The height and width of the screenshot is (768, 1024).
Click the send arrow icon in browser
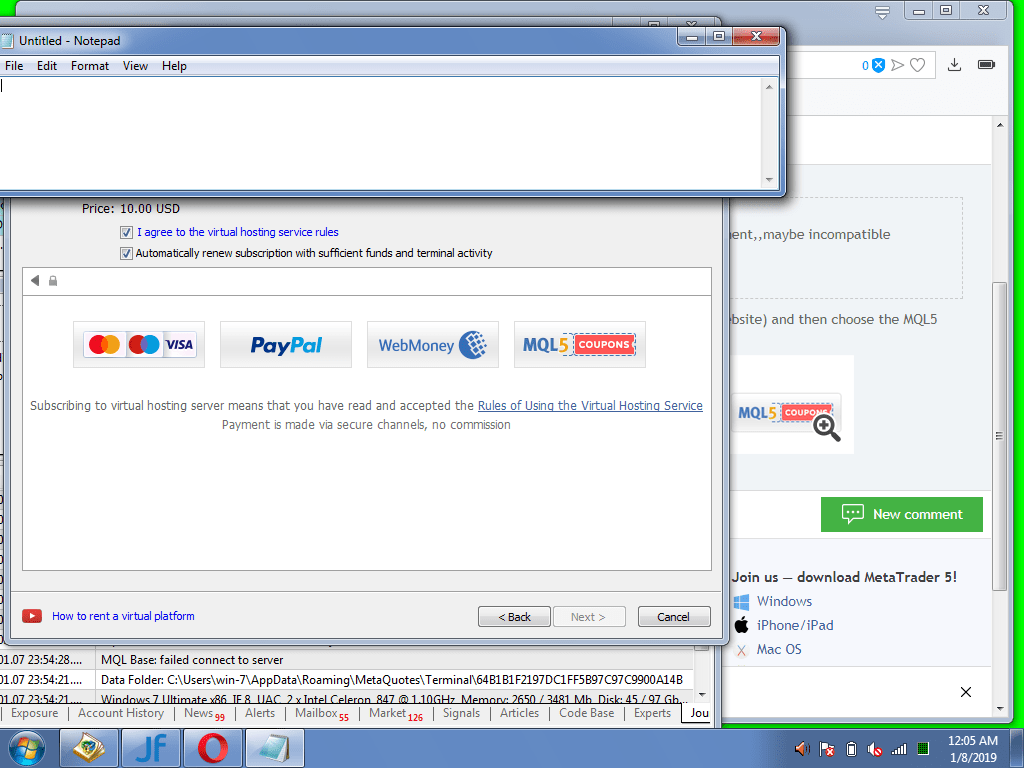click(x=898, y=65)
